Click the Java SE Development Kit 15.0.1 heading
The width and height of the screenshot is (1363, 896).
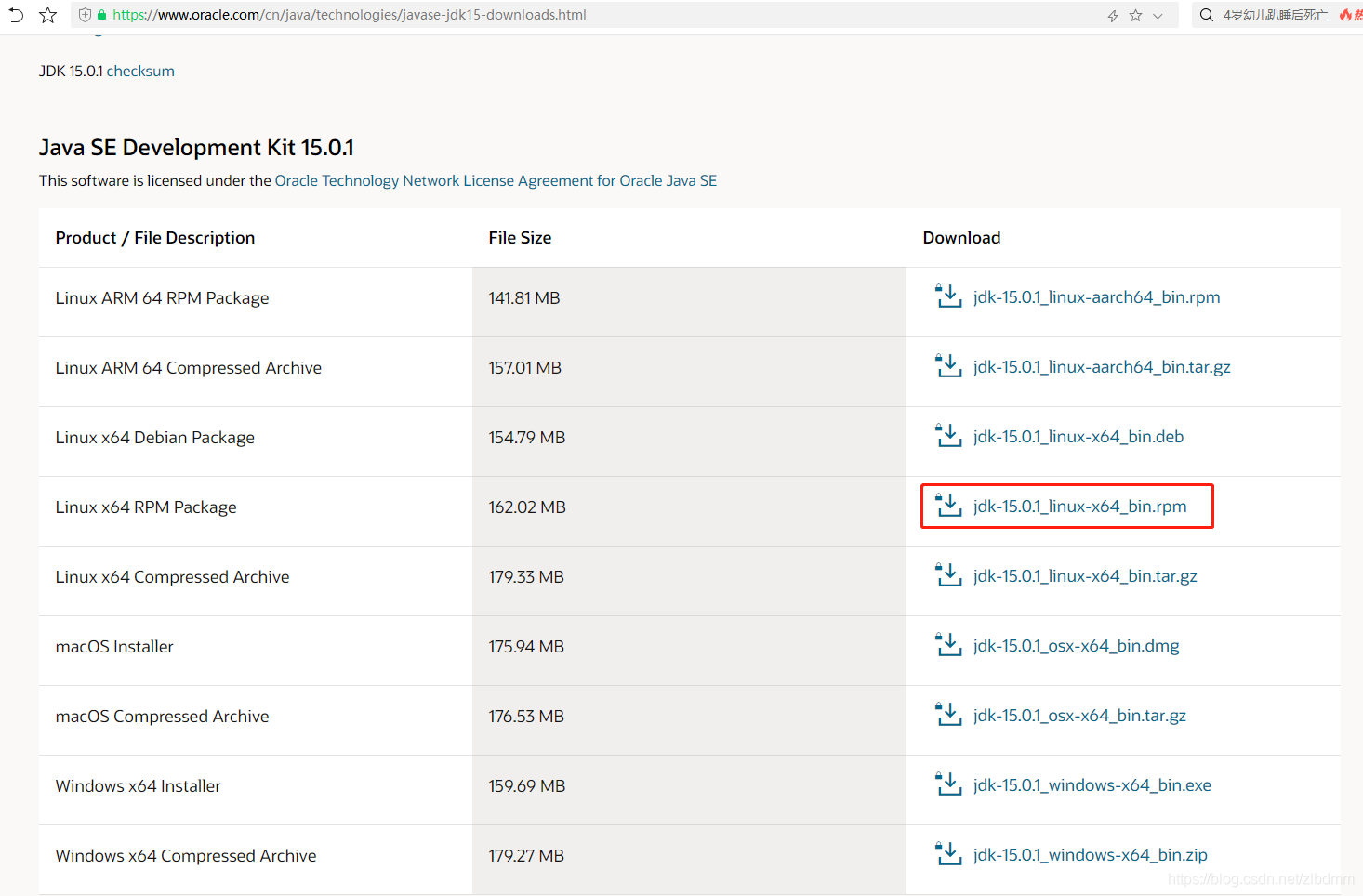(x=196, y=148)
